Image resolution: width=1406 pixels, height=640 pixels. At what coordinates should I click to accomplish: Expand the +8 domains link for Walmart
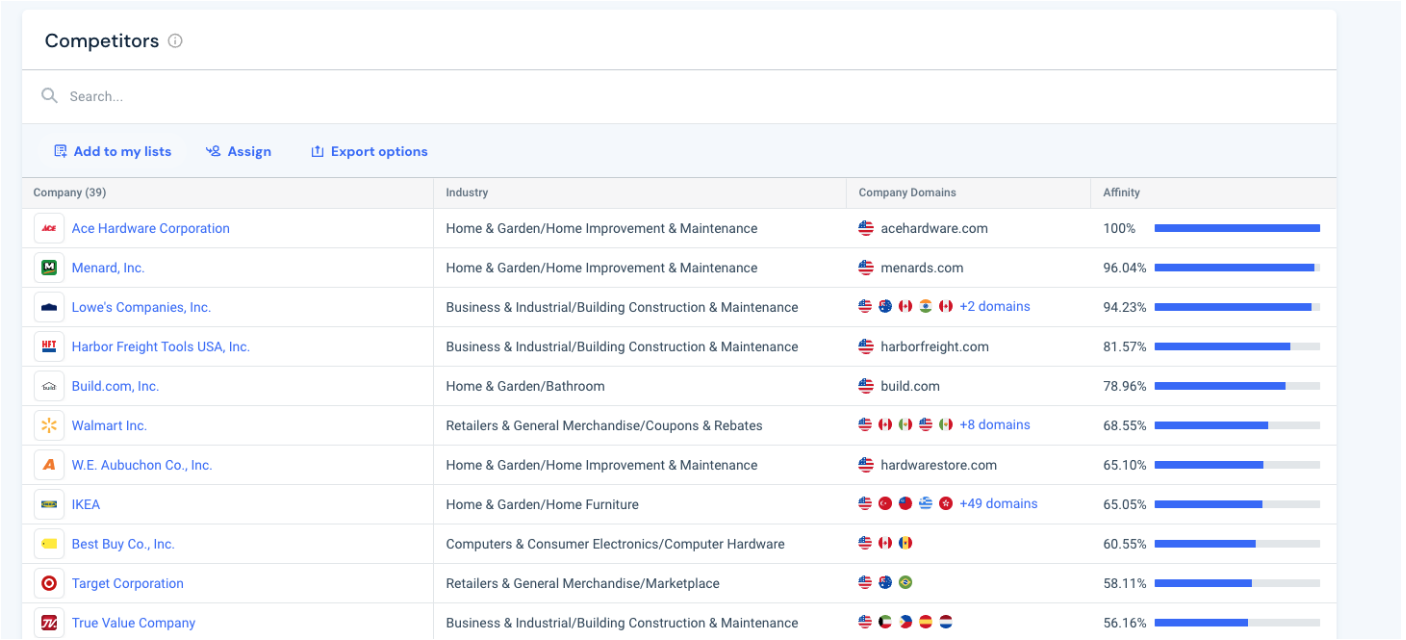[x=995, y=425]
